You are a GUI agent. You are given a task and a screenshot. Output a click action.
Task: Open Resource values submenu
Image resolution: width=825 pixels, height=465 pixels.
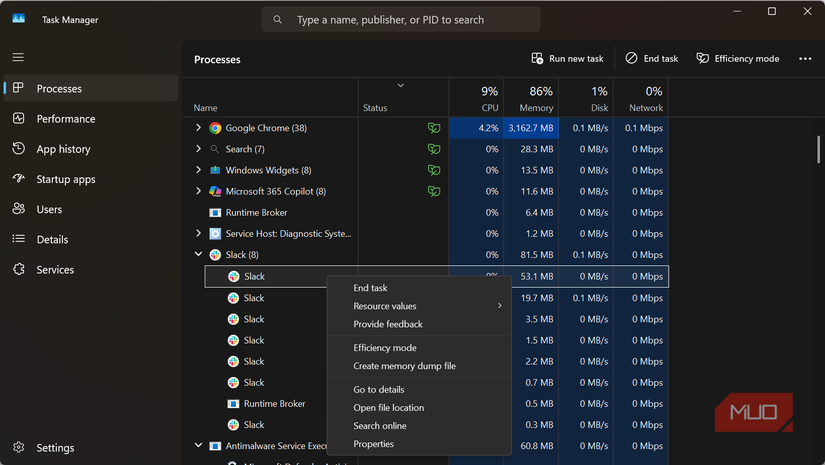pyautogui.click(x=419, y=306)
